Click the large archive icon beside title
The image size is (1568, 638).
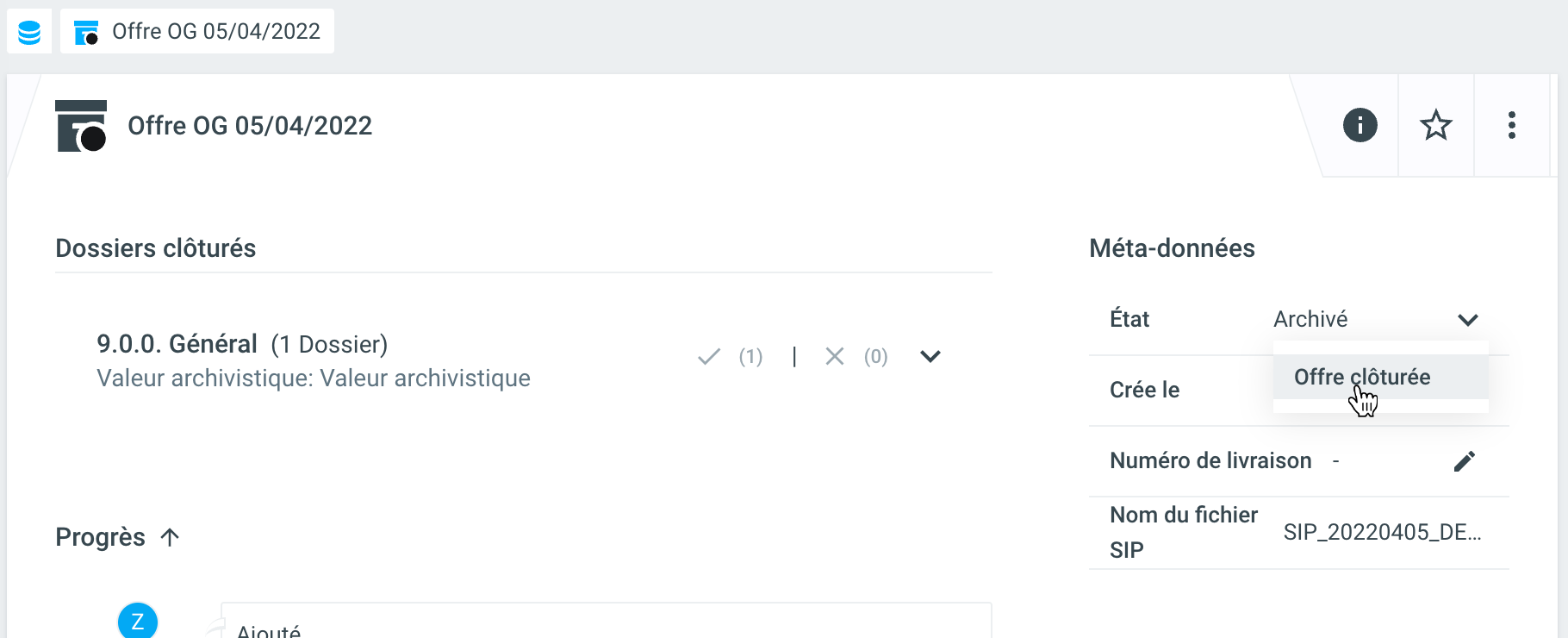[81, 126]
